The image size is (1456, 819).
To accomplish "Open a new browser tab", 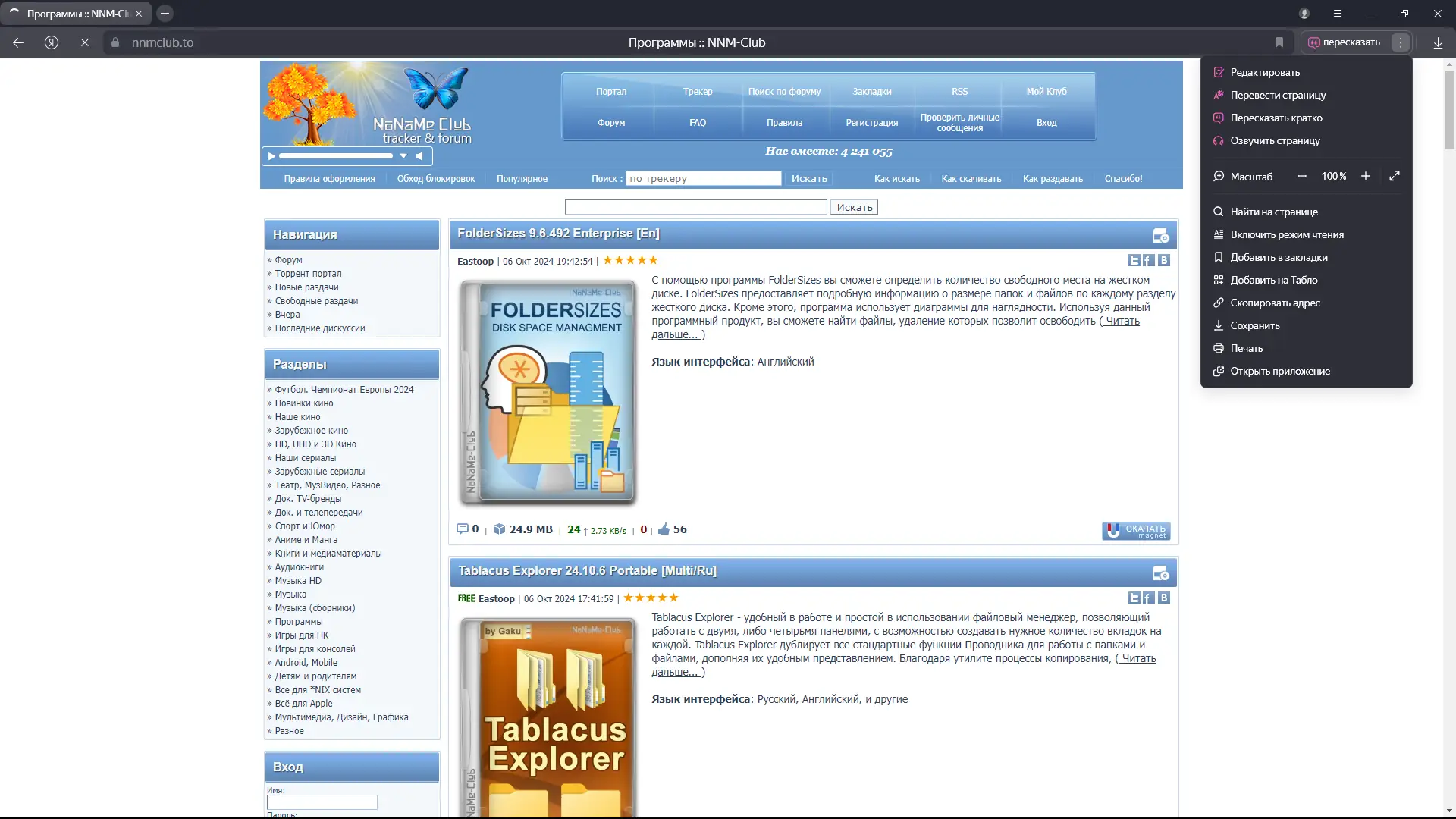I will [165, 14].
